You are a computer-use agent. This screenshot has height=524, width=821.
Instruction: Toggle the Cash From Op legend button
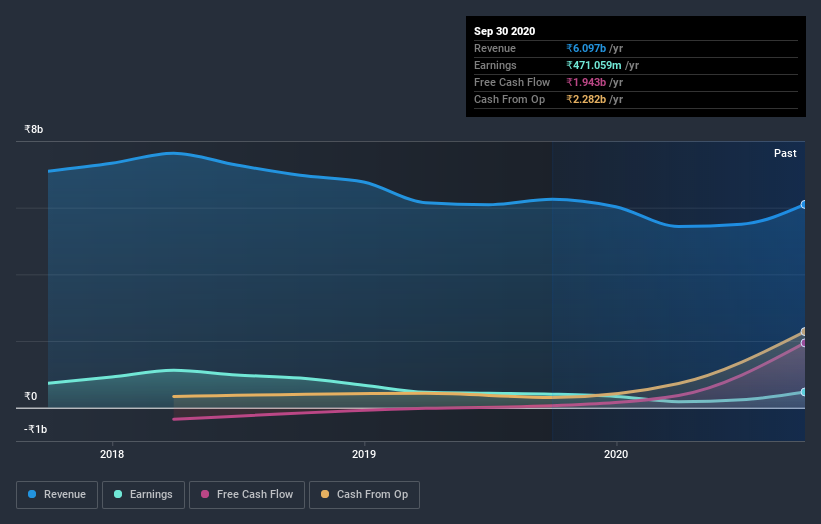tap(364, 495)
